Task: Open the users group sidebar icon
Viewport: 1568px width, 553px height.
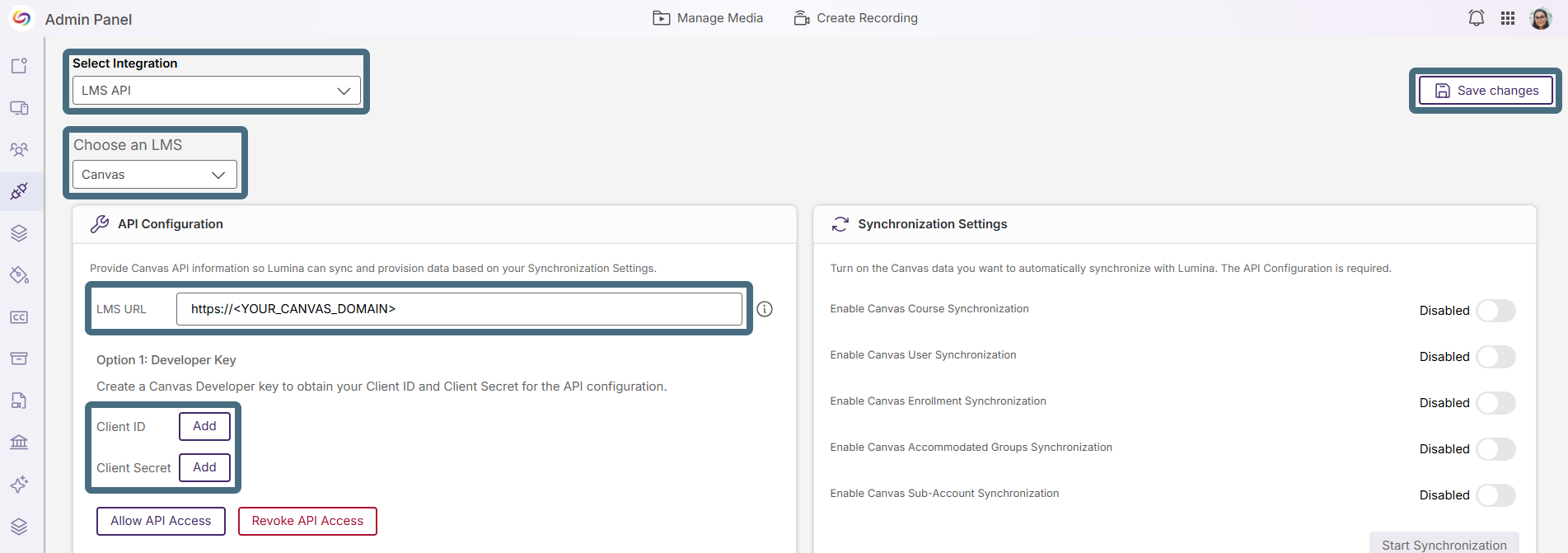Action: coord(19,150)
